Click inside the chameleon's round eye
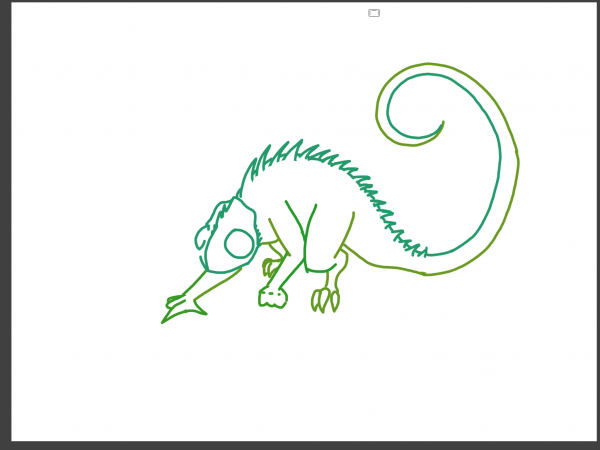The width and height of the screenshot is (600, 450). click(239, 243)
